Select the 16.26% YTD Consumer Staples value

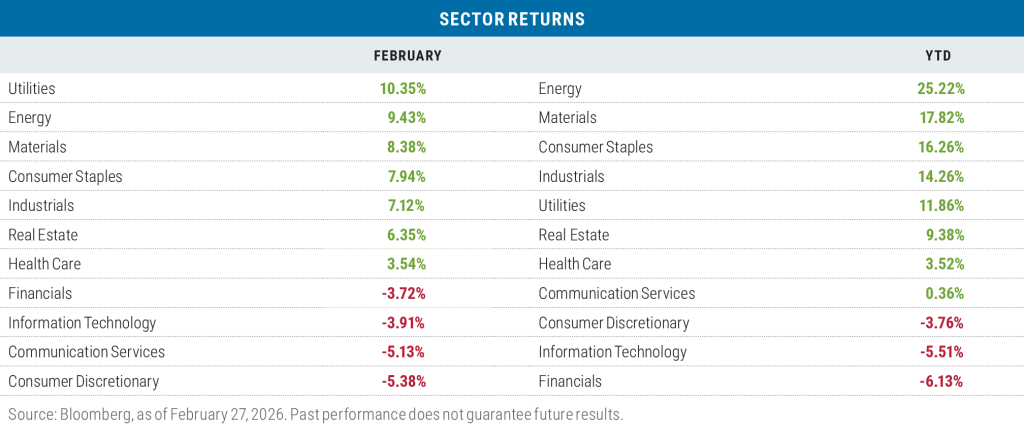point(941,147)
